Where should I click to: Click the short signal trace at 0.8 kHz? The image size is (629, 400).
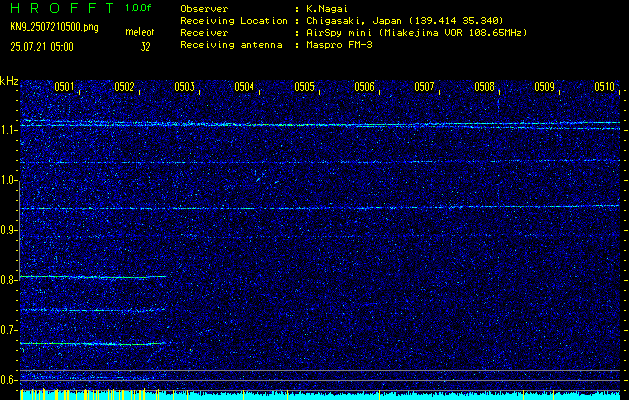(x=93, y=277)
